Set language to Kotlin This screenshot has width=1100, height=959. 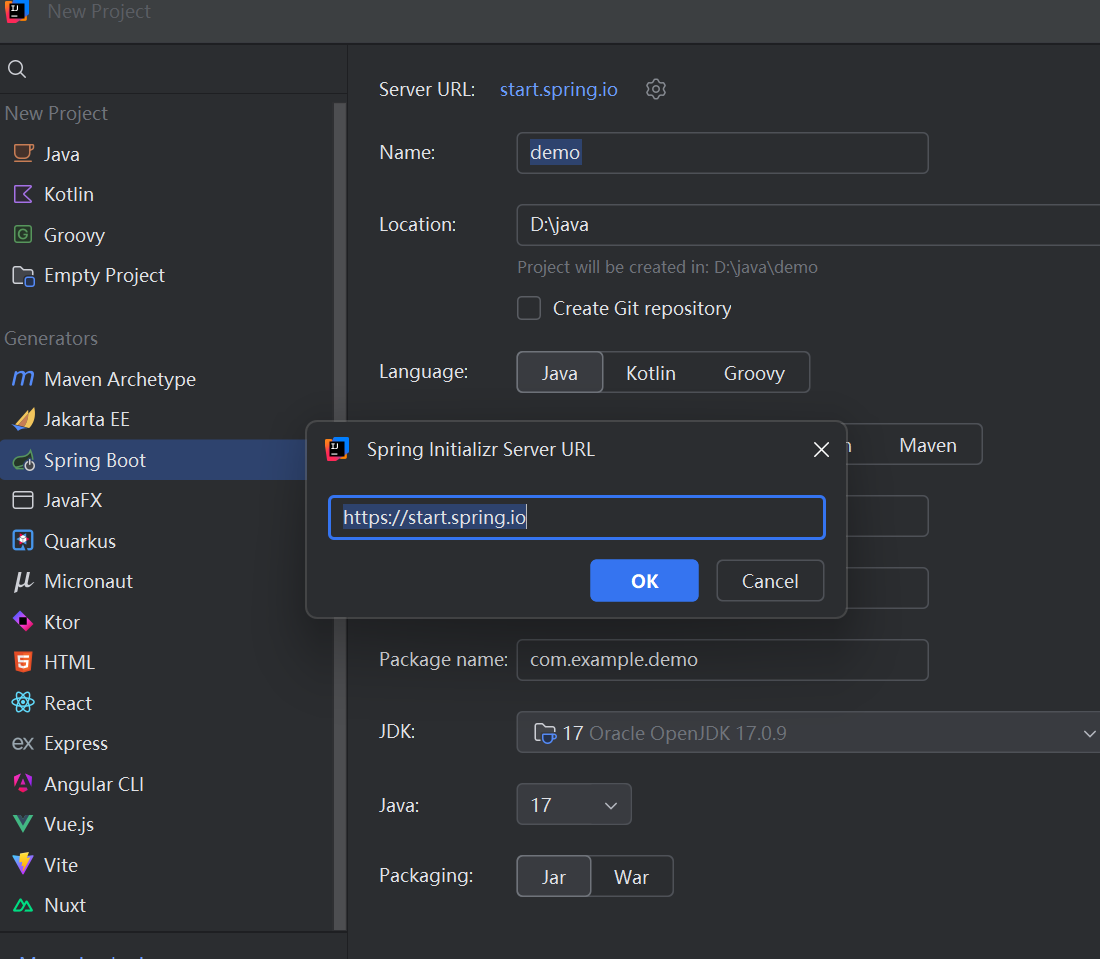point(651,373)
